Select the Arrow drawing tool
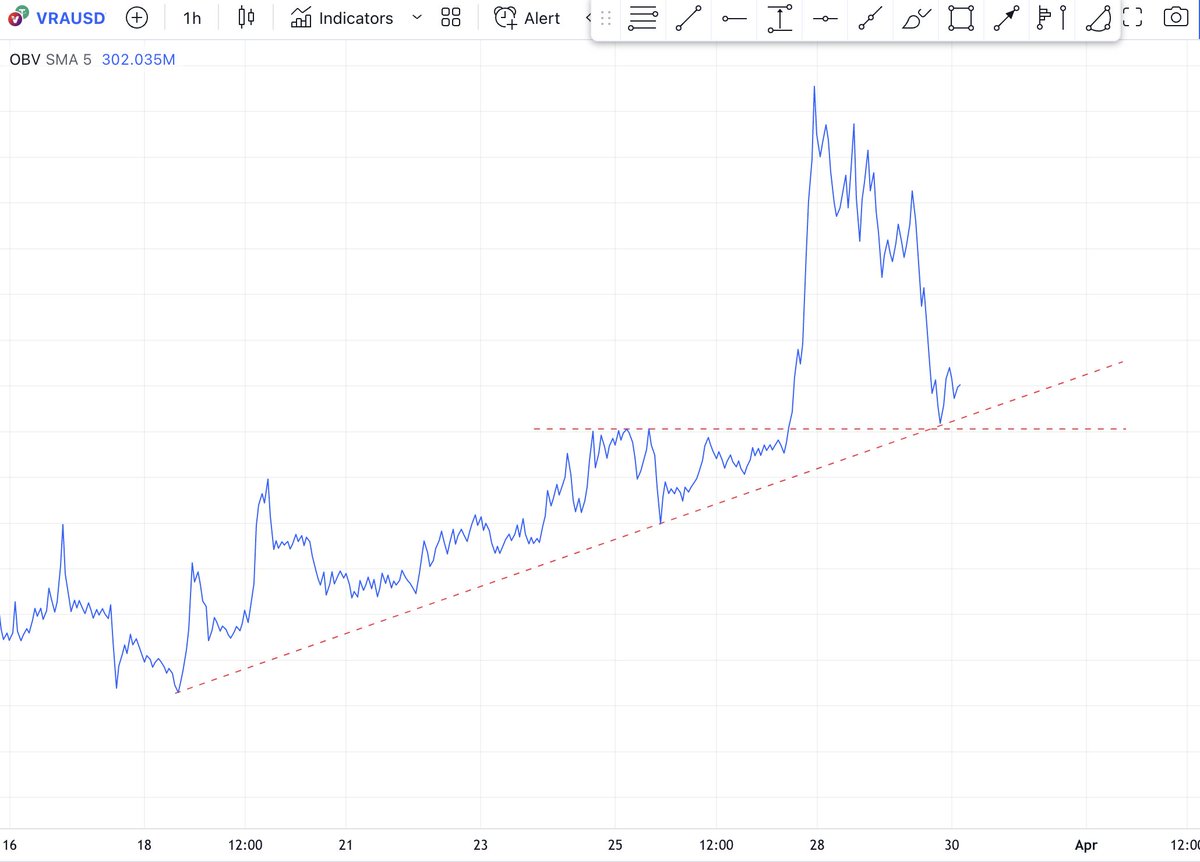 (1008, 18)
